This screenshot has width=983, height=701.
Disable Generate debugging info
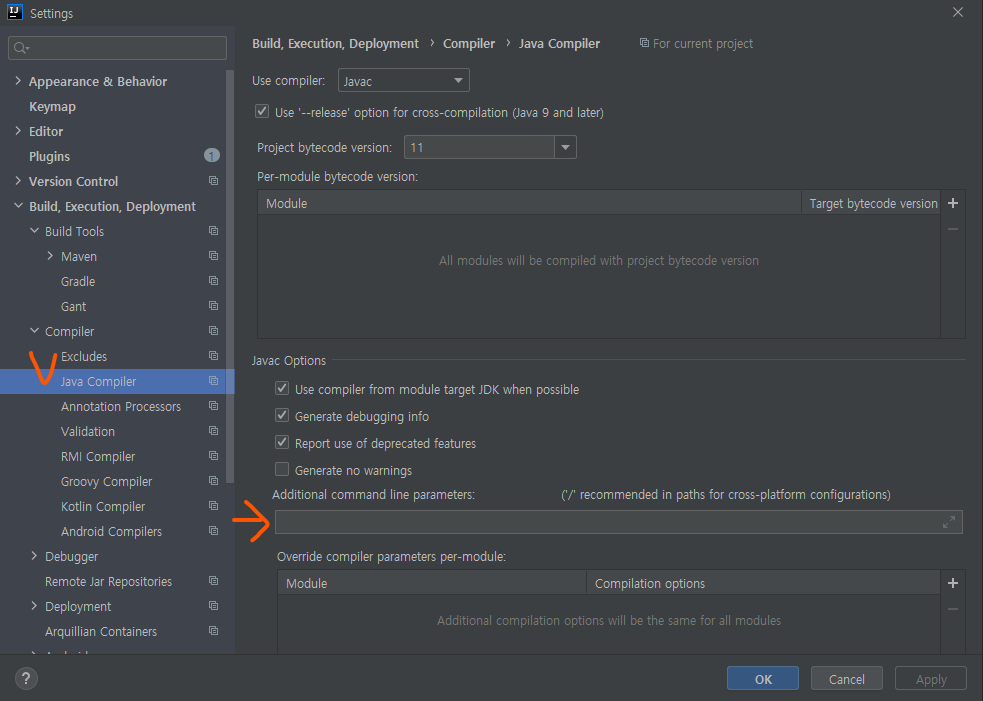click(x=282, y=416)
